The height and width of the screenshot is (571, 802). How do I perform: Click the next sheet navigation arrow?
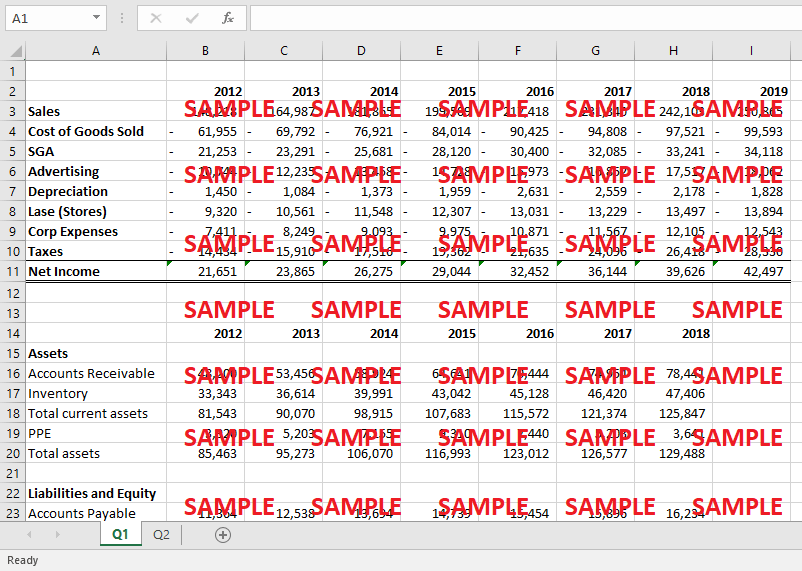(57, 535)
